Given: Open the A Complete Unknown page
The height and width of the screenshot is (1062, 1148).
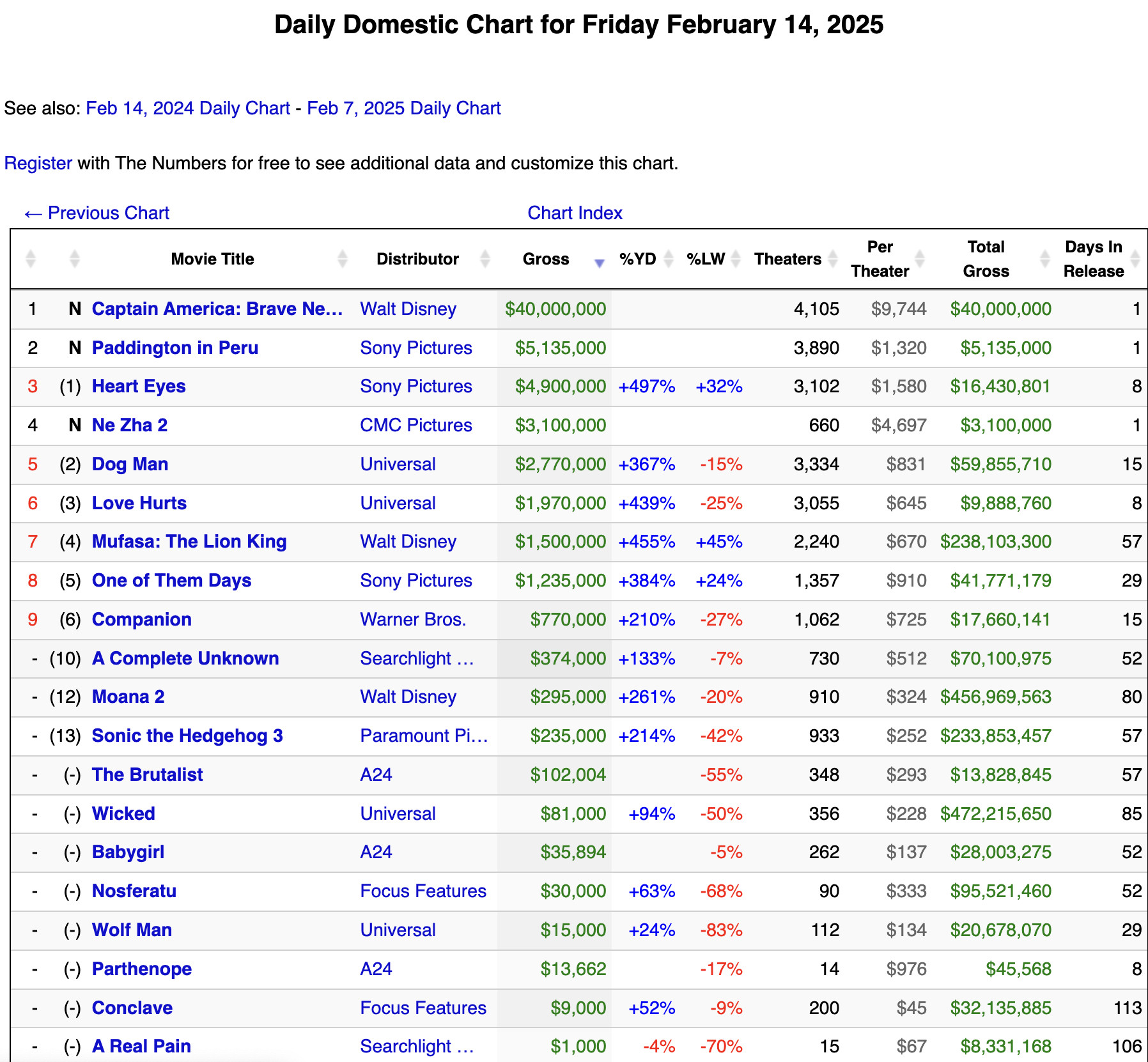Looking at the screenshot, I should pos(185,658).
